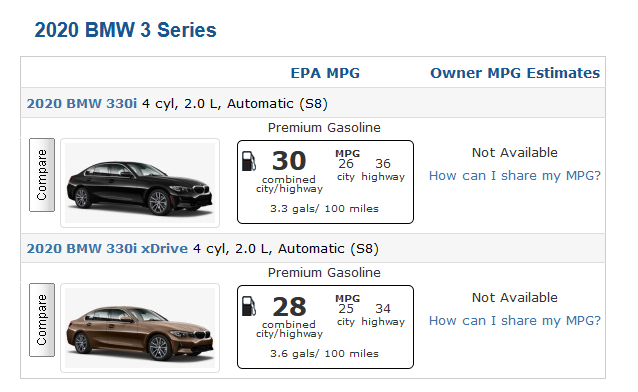The height and width of the screenshot is (392, 638).
Task: Click the 3.3 gals/100 miles text
Action: [x=324, y=208]
